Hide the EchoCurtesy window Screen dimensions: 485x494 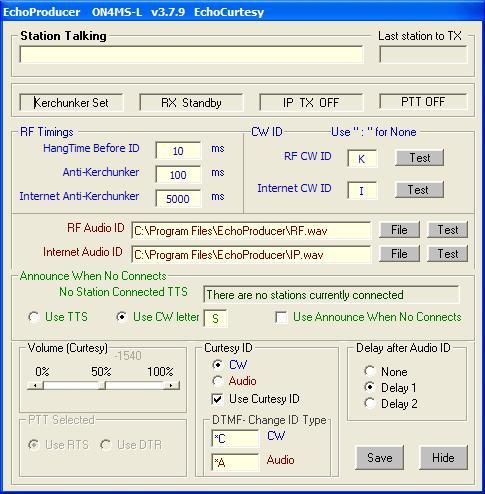coord(443,458)
